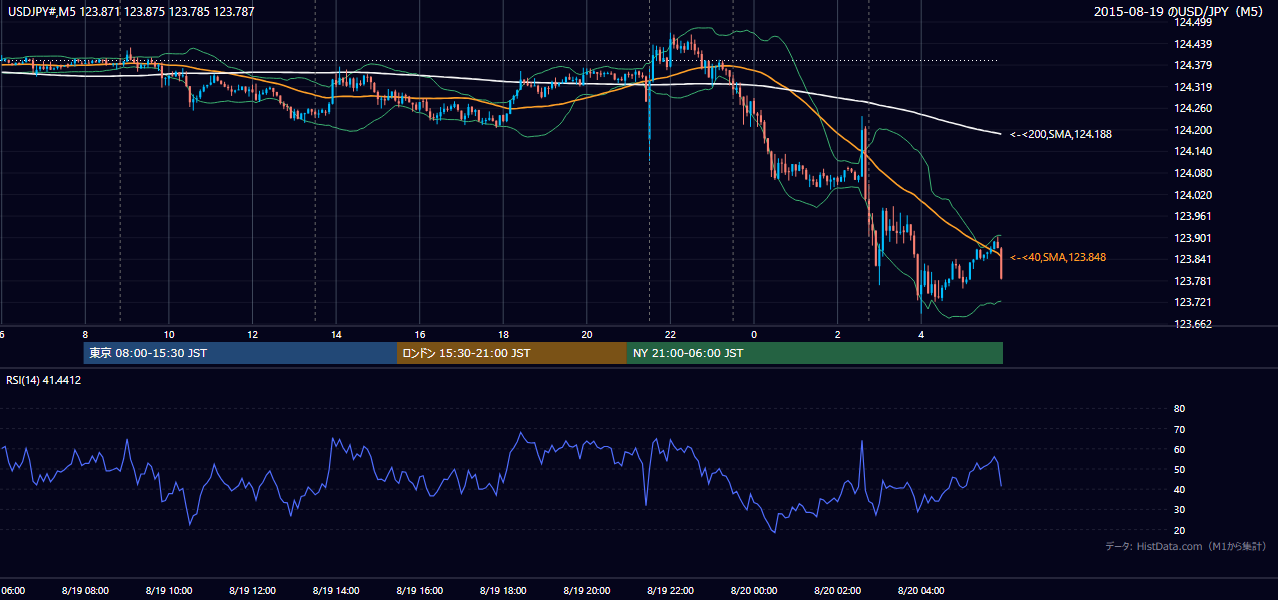Viewport: 1278px width, 600px height.
Task: Click the 8/20 04:00 time label
Action: coord(922,590)
